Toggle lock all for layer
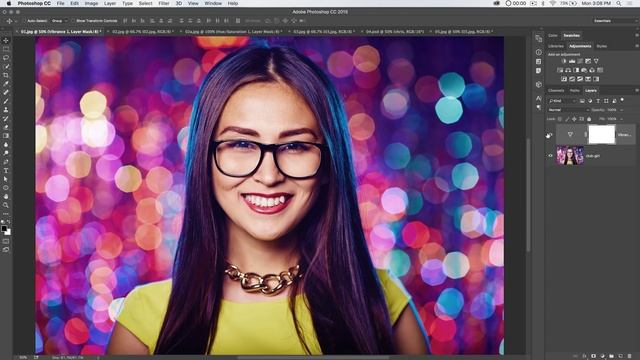640x360 pixels. click(589, 119)
